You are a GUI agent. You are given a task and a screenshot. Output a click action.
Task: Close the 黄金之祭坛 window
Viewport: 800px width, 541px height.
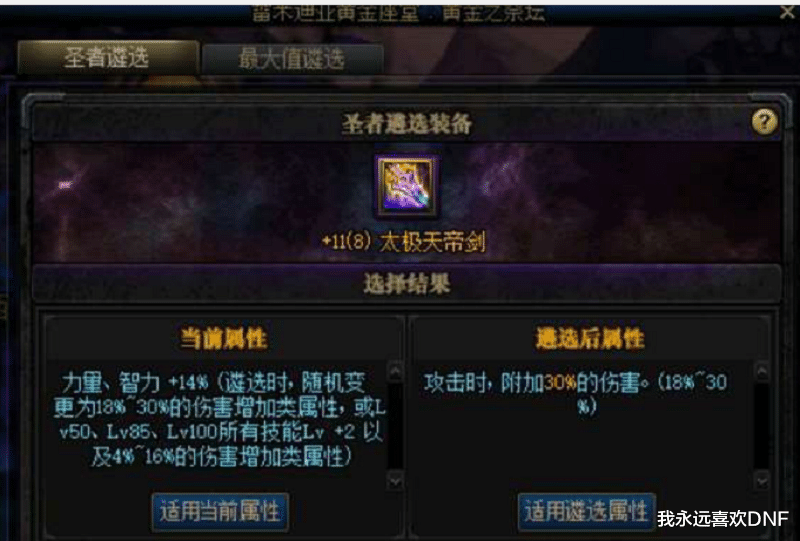(788, 13)
